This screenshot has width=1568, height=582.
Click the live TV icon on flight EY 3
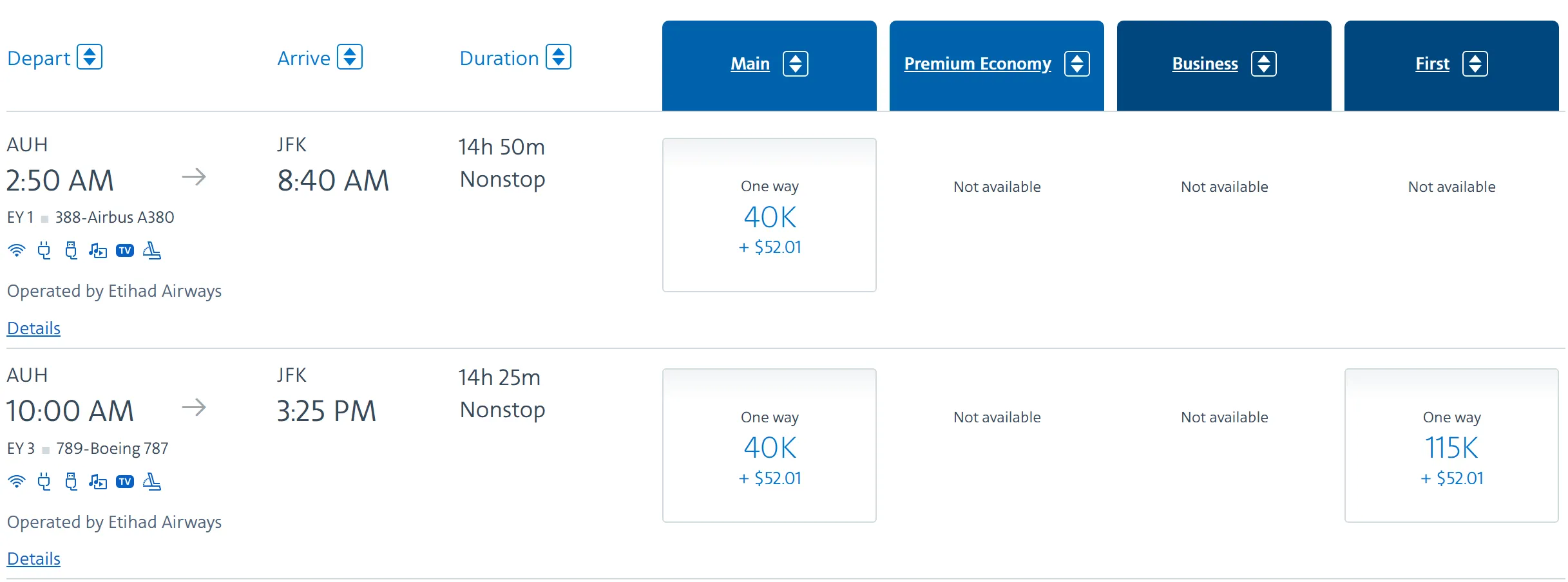pyautogui.click(x=125, y=482)
